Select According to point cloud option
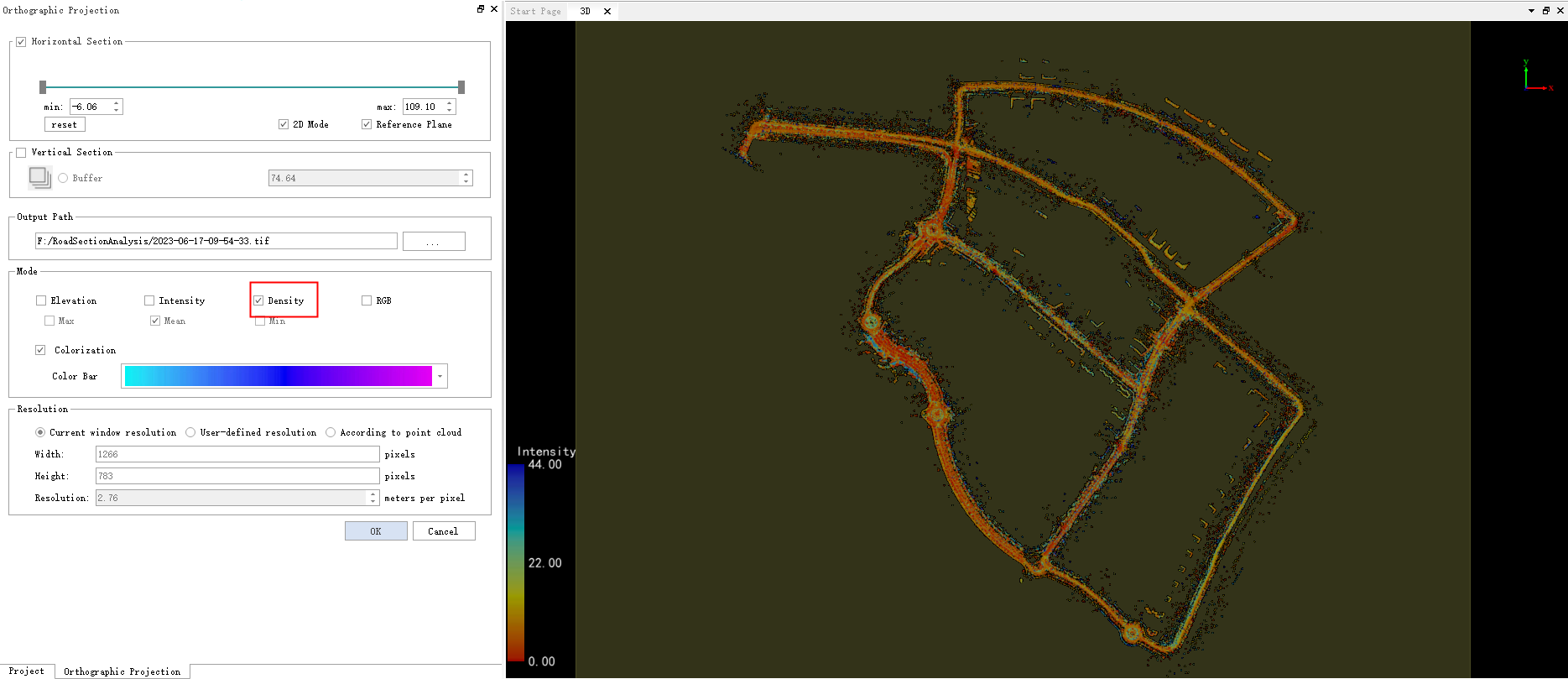This screenshot has width=1568, height=679. pos(331,432)
